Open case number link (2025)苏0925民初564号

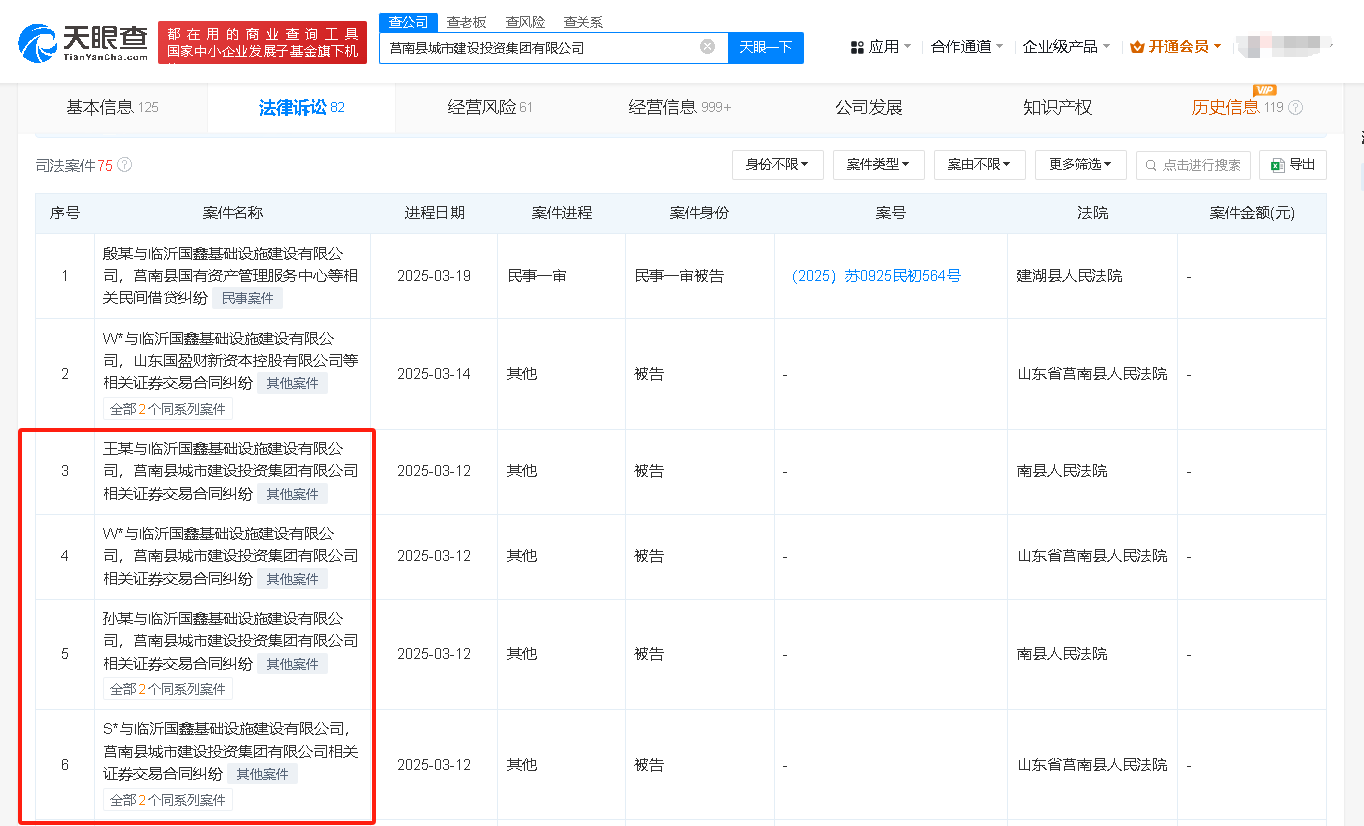(x=890, y=275)
